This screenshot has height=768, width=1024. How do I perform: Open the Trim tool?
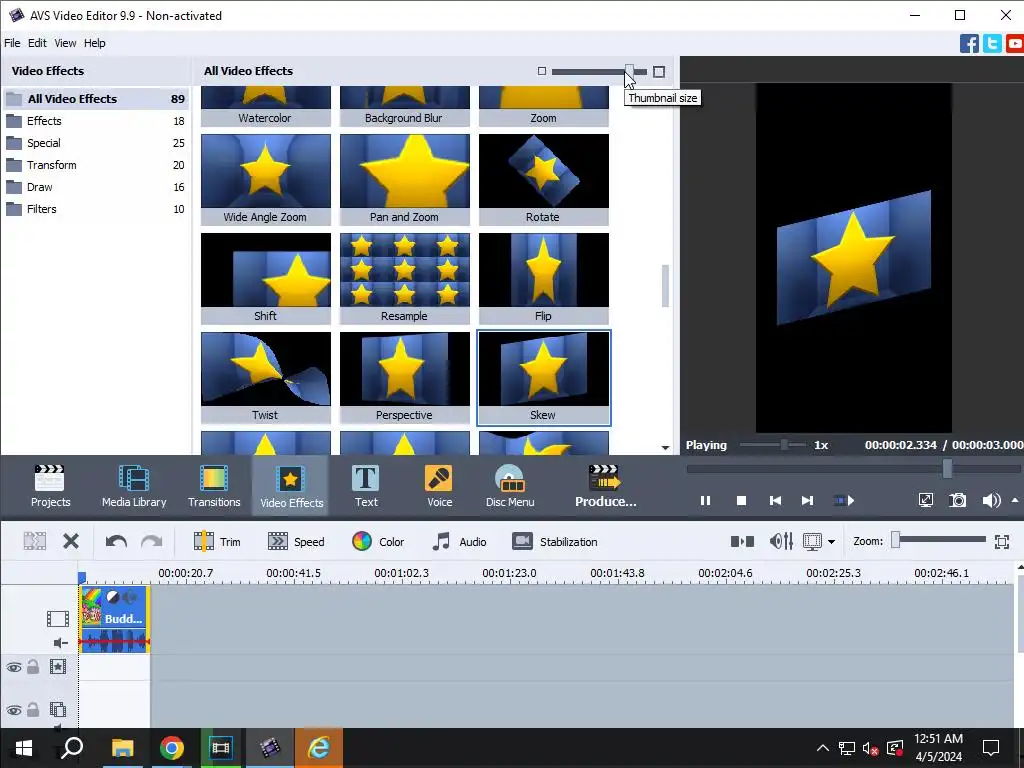coord(217,541)
